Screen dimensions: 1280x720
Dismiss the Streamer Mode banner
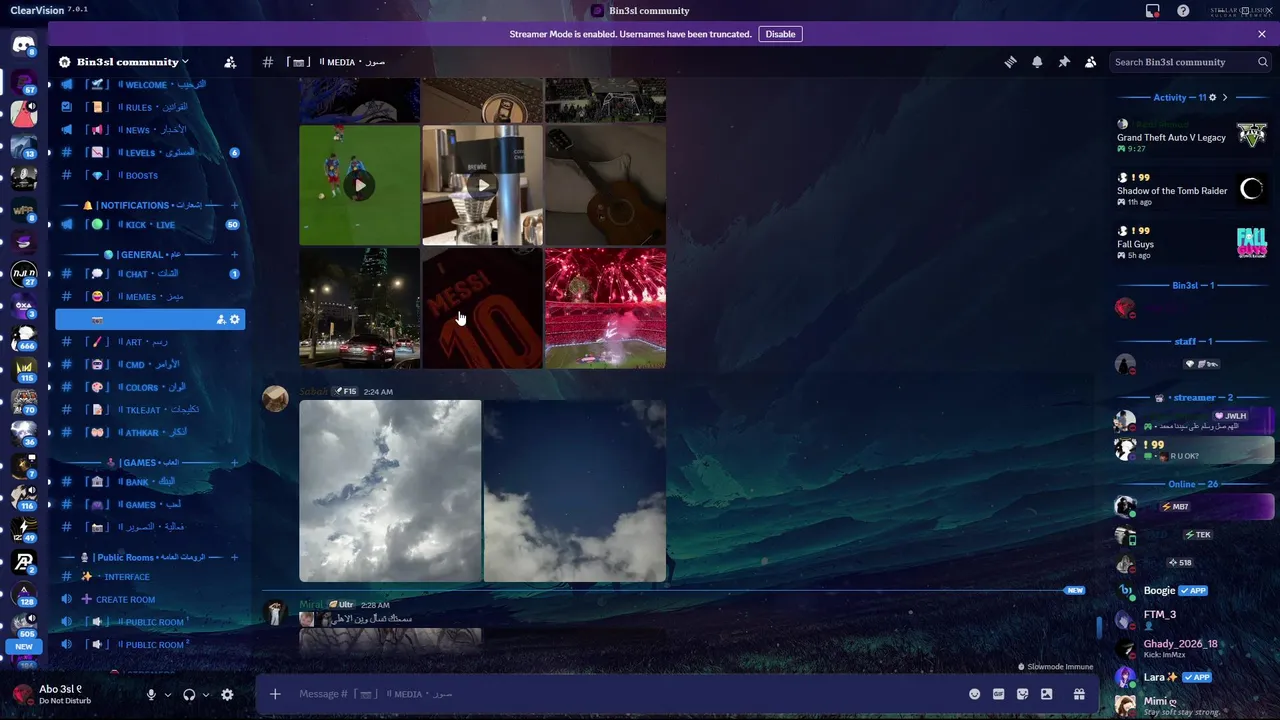click(1262, 34)
